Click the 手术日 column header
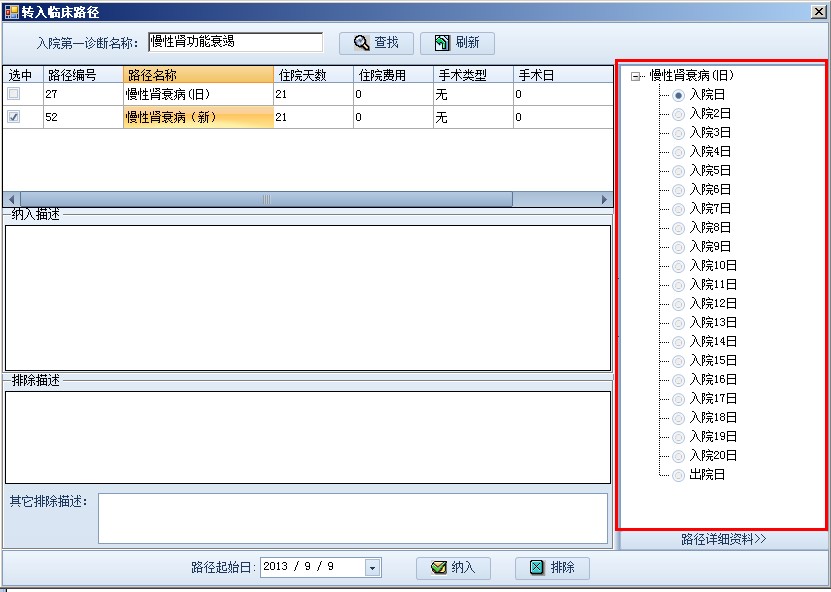Screen dimensions: 831x592 pyautogui.click(x=563, y=75)
